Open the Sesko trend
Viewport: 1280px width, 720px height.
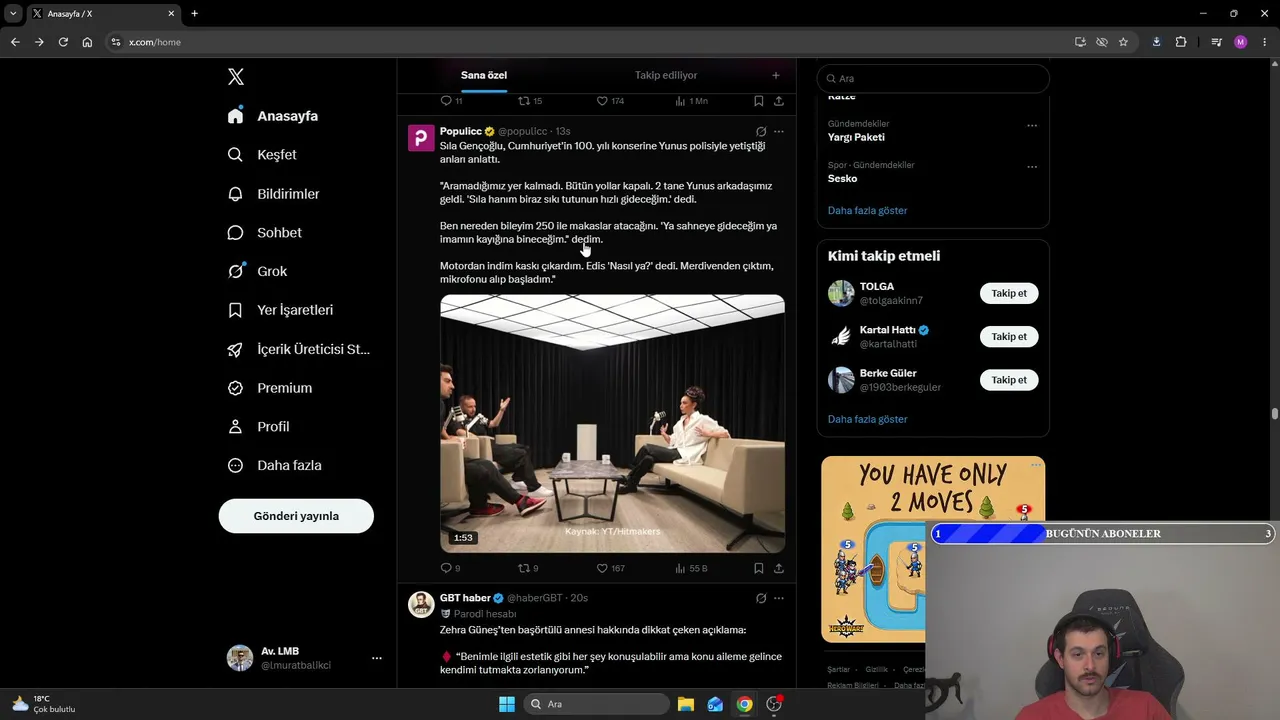[843, 178]
